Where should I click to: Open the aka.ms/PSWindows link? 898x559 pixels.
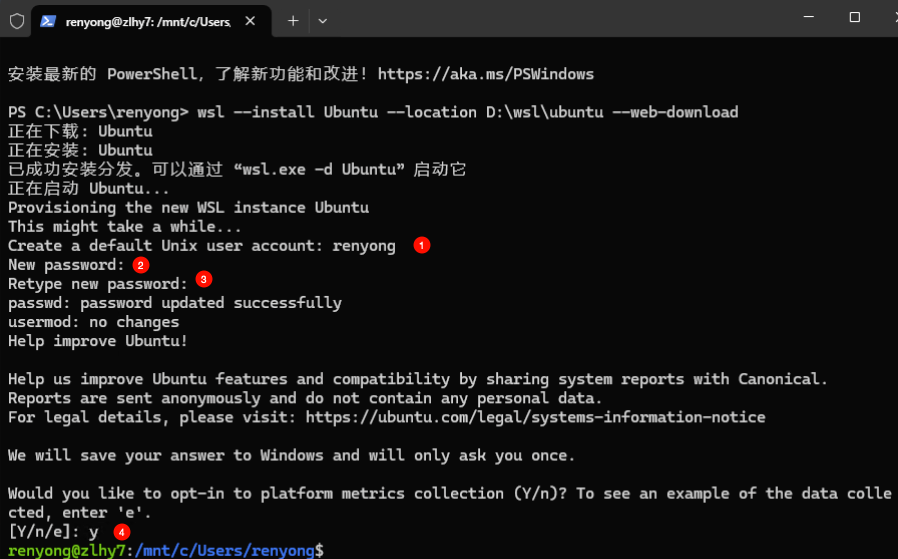tap(486, 74)
